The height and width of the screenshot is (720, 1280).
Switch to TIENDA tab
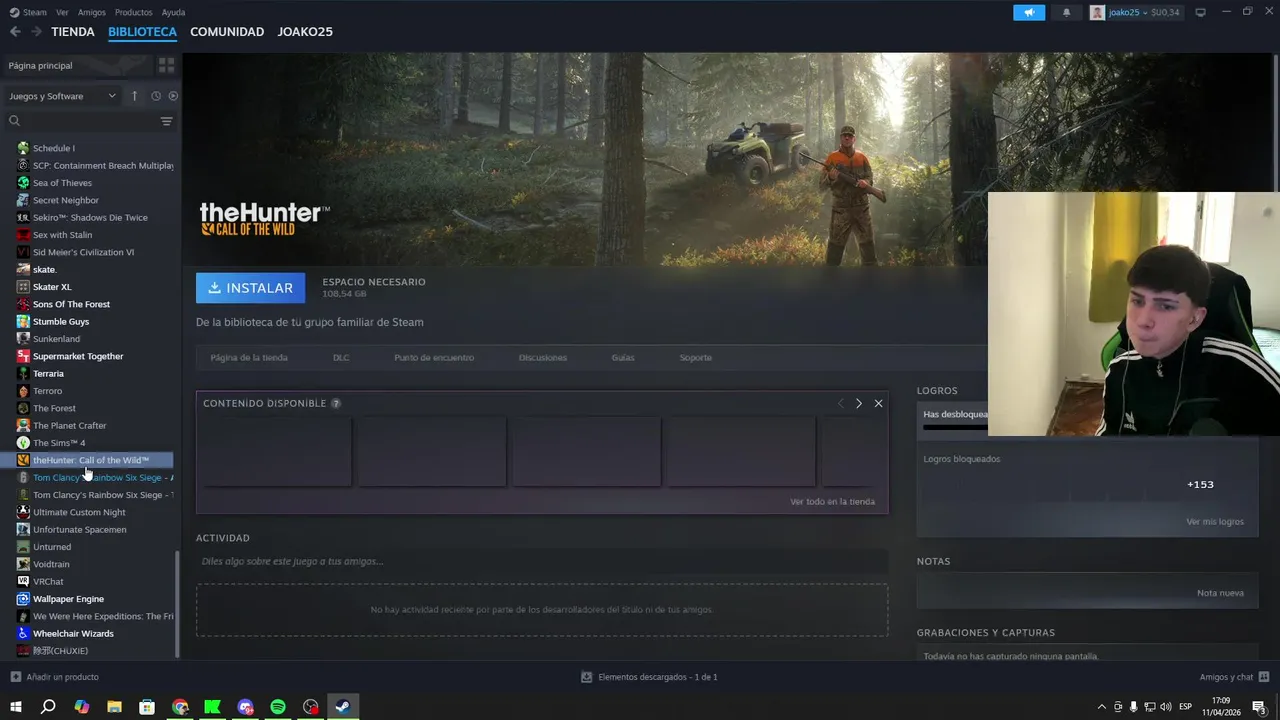pyautogui.click(x=73, y=32)
